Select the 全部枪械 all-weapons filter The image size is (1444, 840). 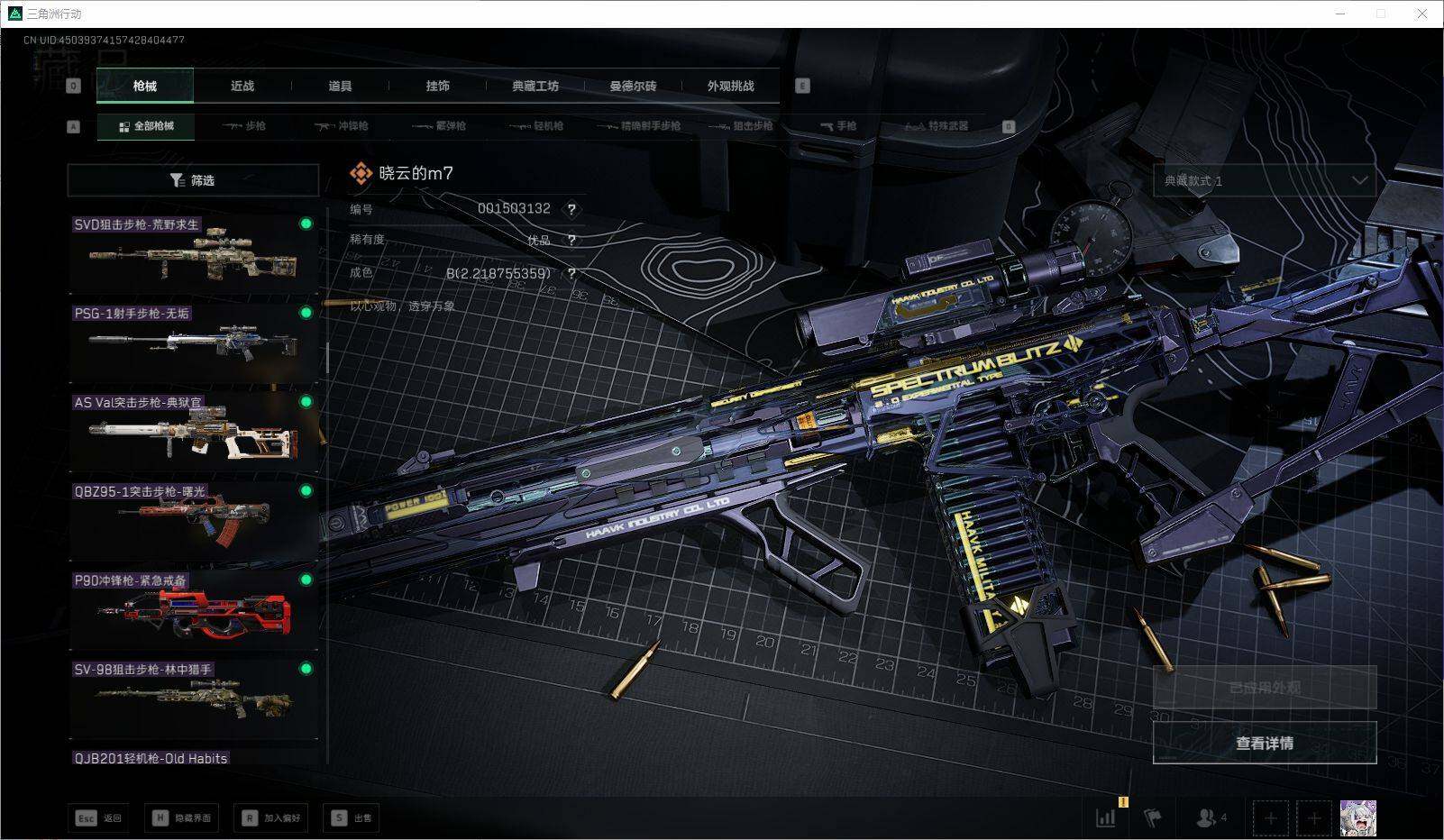(146, 126)
